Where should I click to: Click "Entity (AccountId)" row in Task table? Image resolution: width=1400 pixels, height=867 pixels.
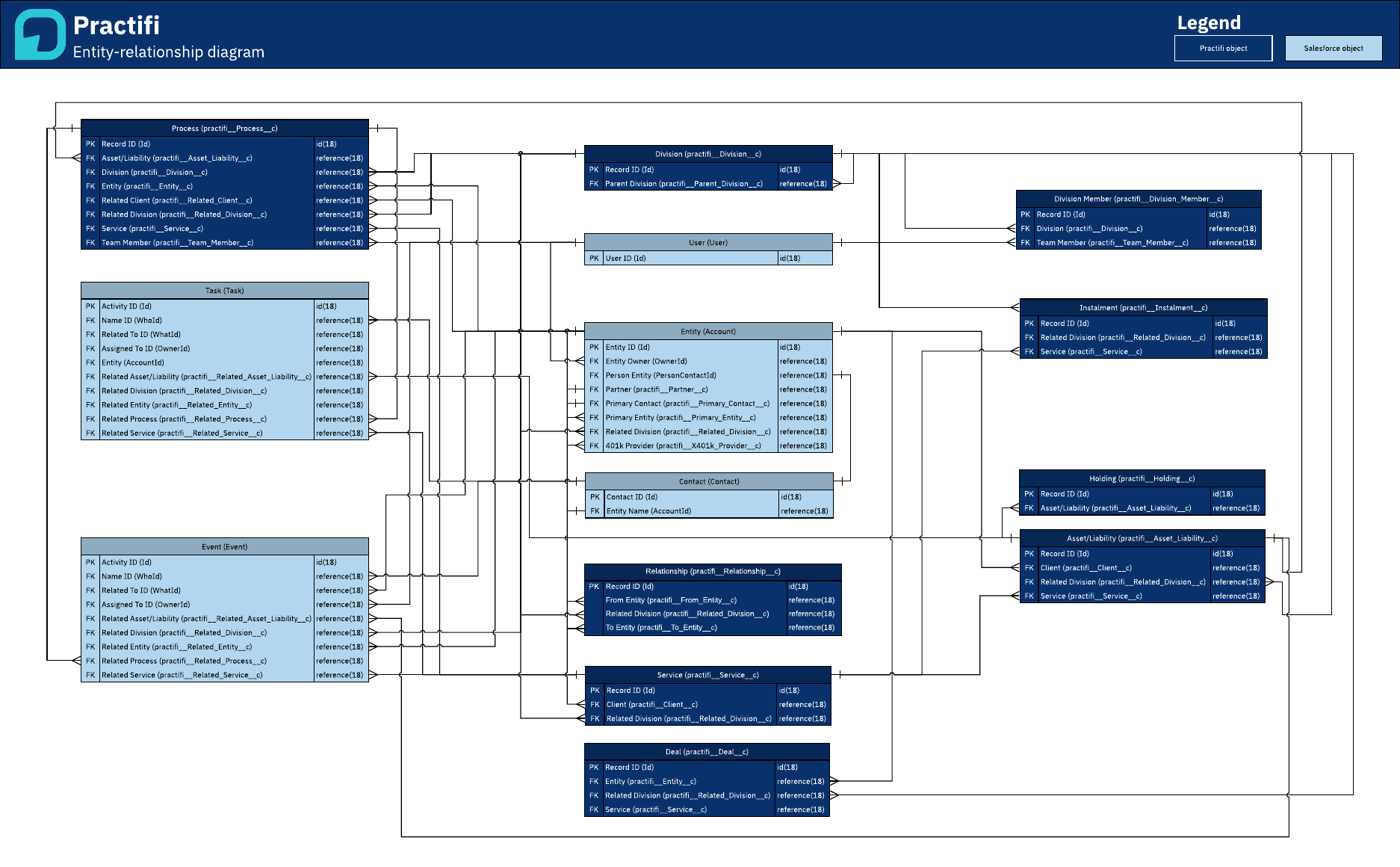coord(225,362)
